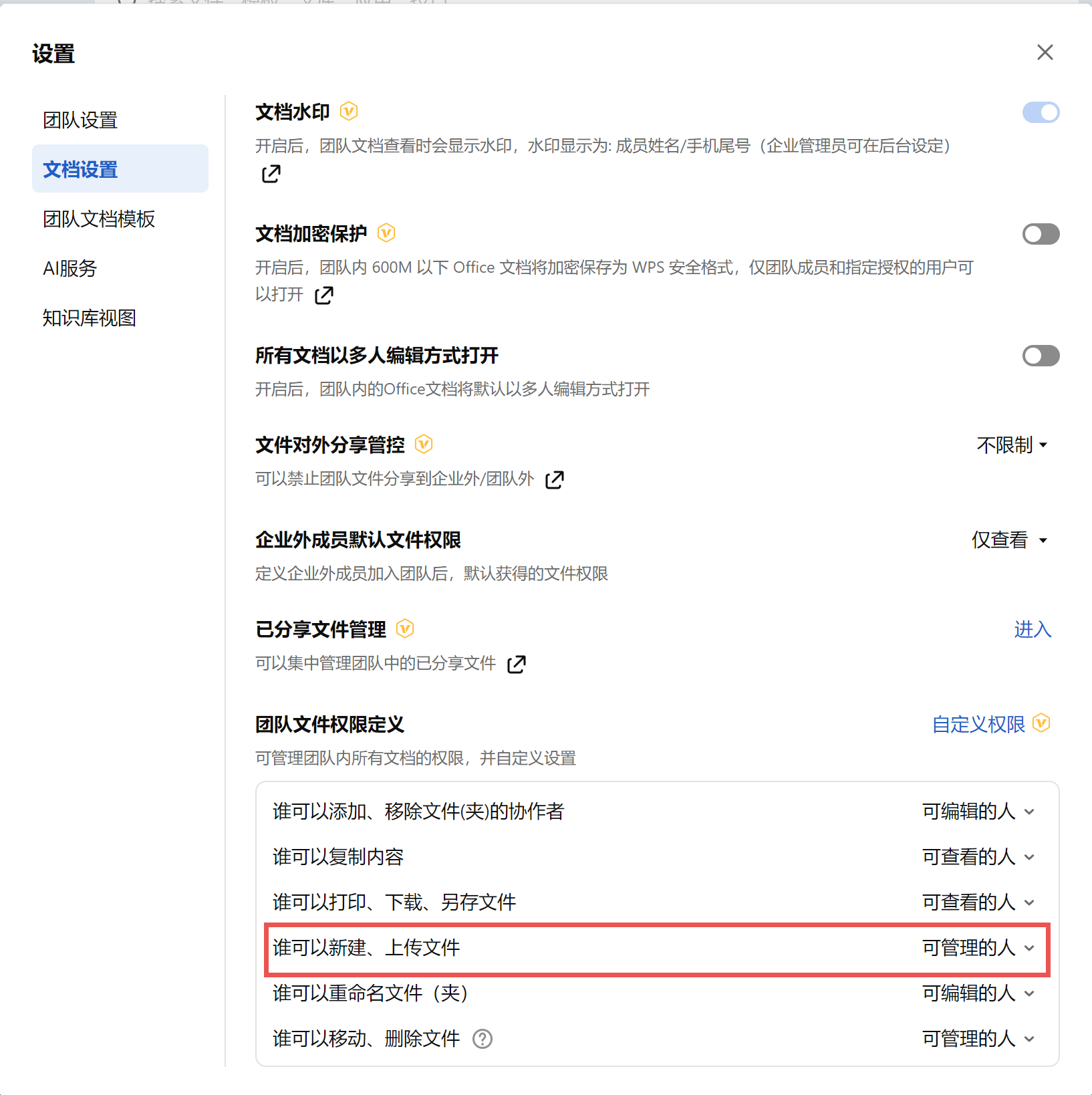Switch to 团队设置 in the sidebar

point(80,120)
